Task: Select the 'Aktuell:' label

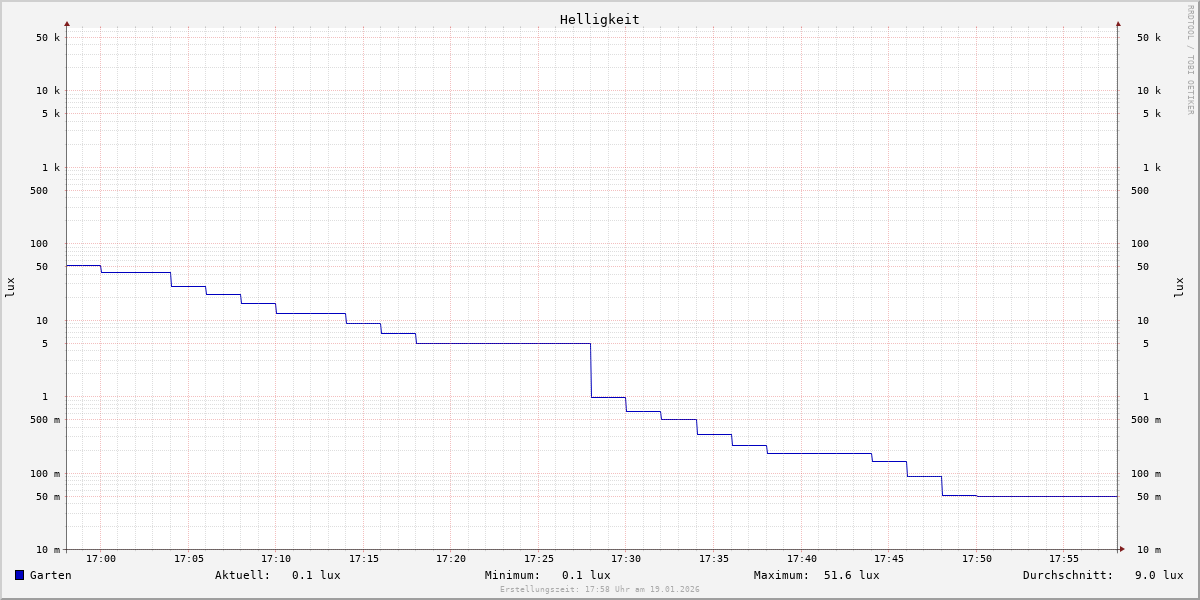Action: 243,575
